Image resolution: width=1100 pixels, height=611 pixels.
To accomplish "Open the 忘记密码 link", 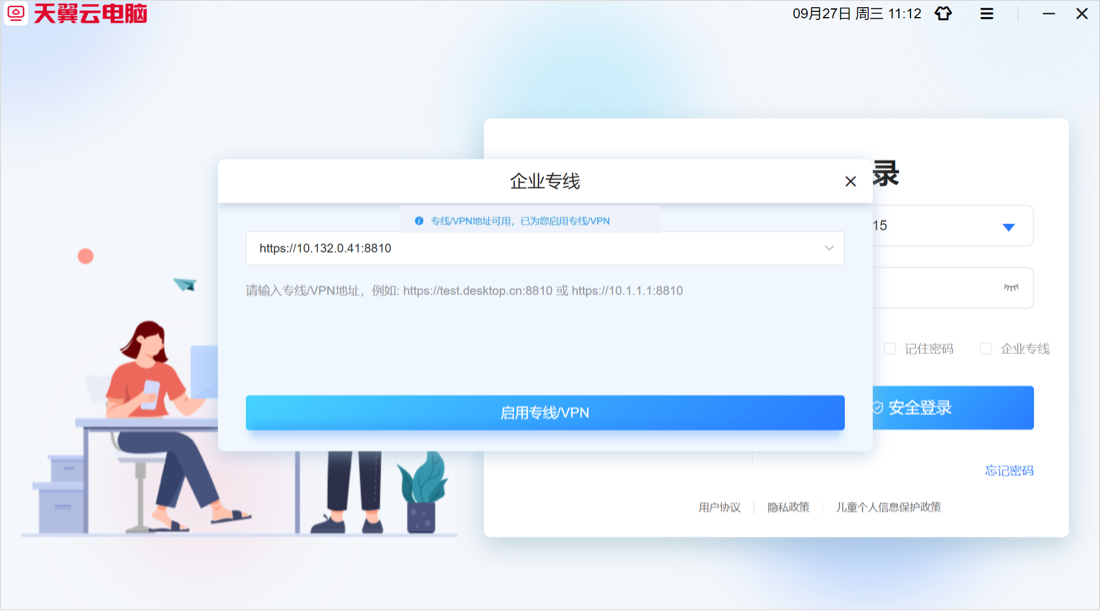I will 1009,470.
